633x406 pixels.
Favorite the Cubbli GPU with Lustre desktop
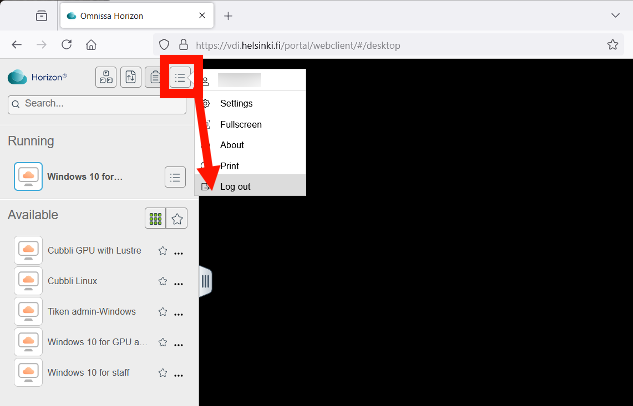point(162,251)
